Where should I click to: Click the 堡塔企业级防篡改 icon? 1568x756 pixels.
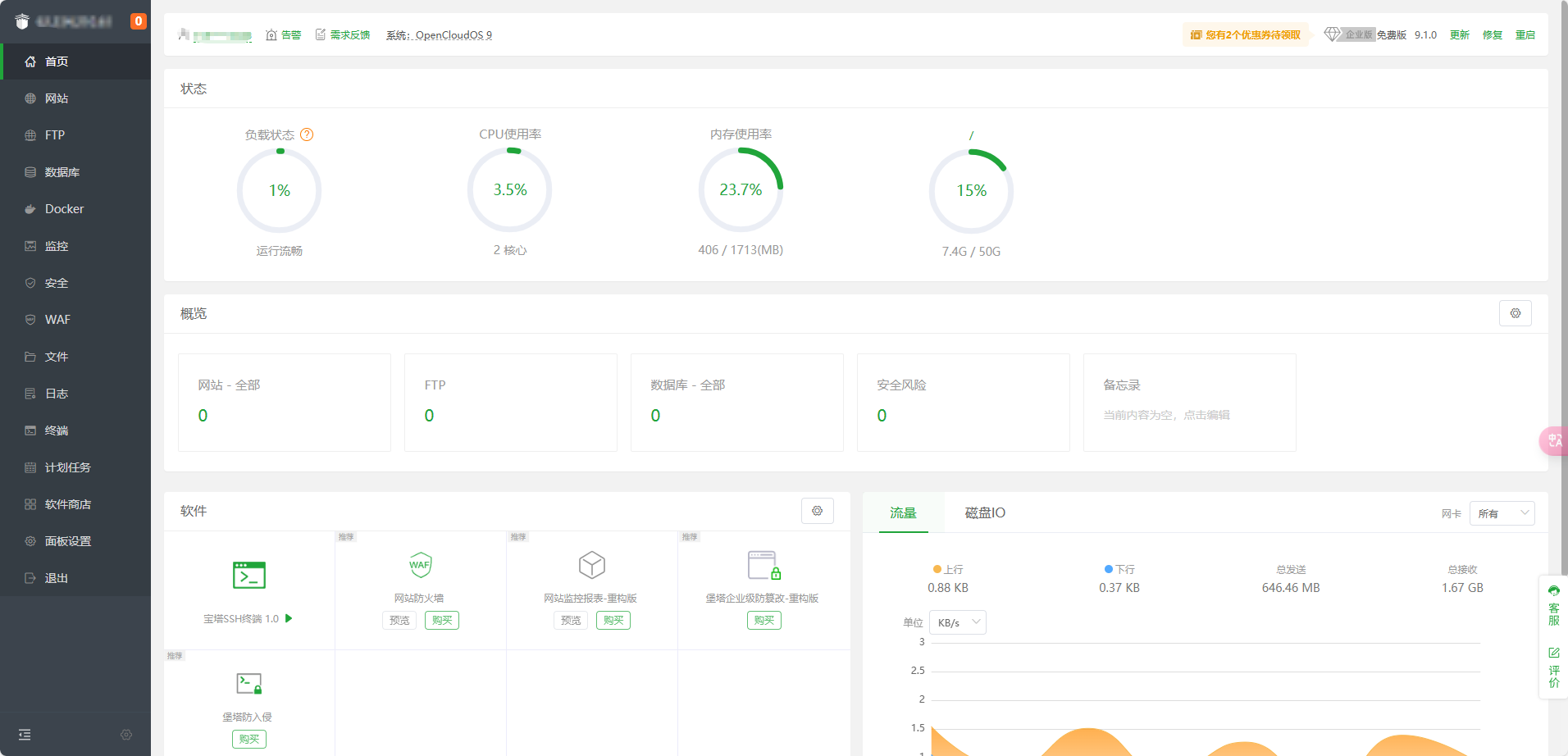point(764,565)
